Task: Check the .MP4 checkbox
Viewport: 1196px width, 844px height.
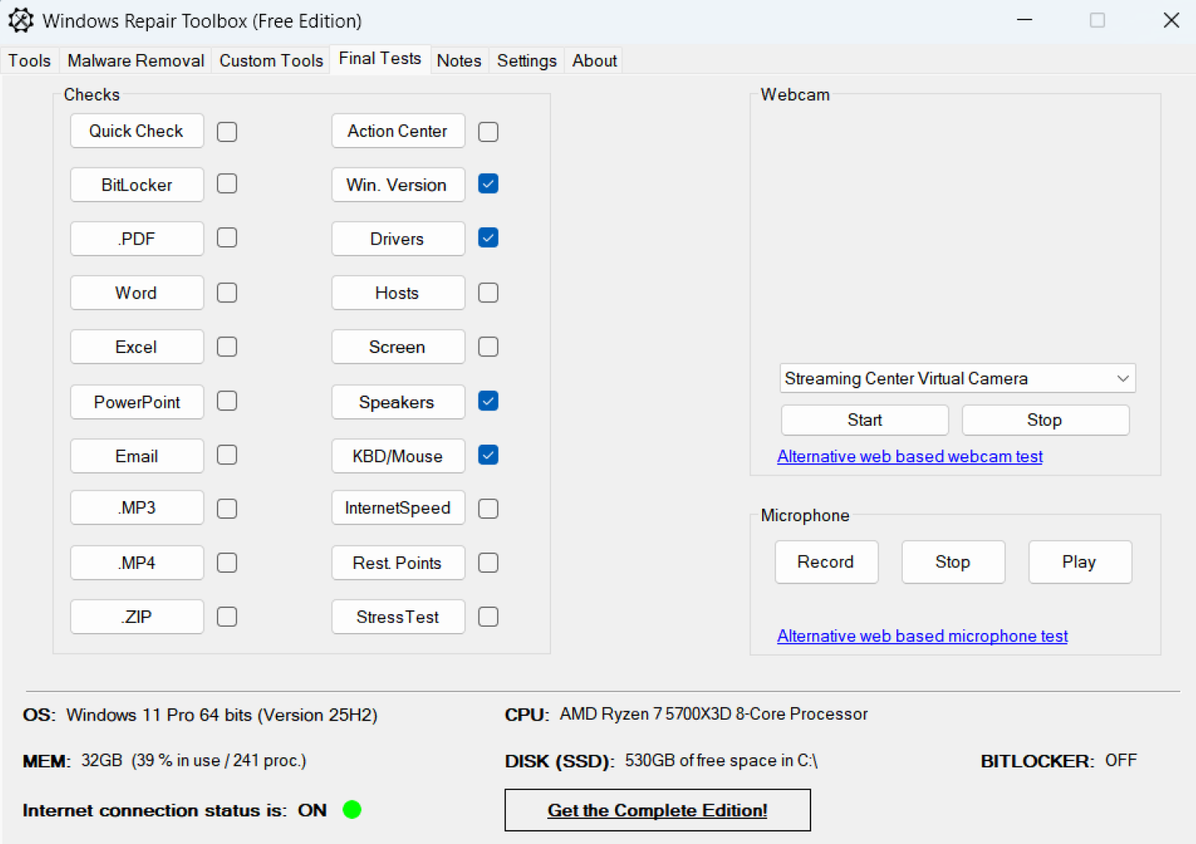Action: pyautogui.click(x=227, y=563)
